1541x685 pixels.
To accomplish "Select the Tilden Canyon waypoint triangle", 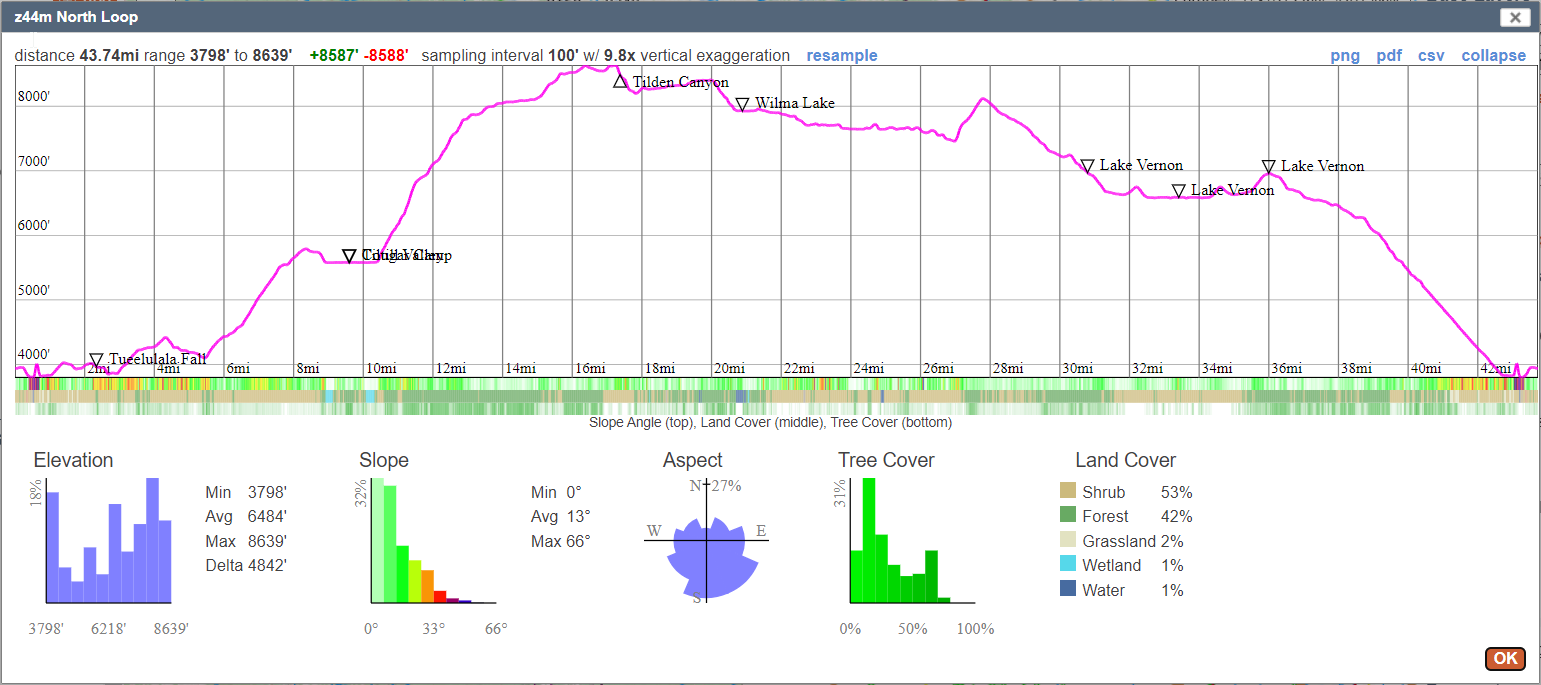I will 621,81.
